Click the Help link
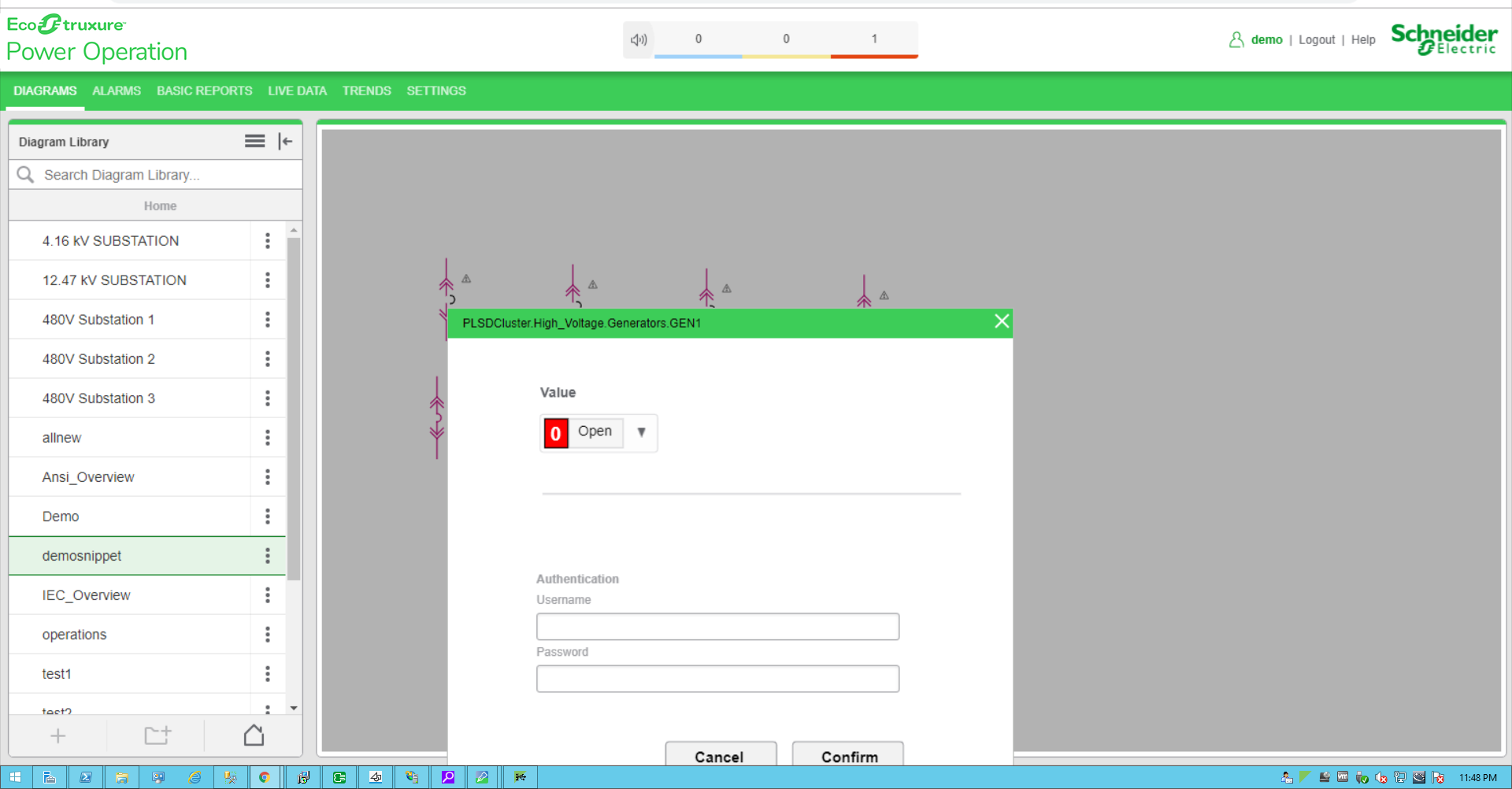Image resolution: width=1512 pixels, height=789 pixels. tap(1363, 39)
